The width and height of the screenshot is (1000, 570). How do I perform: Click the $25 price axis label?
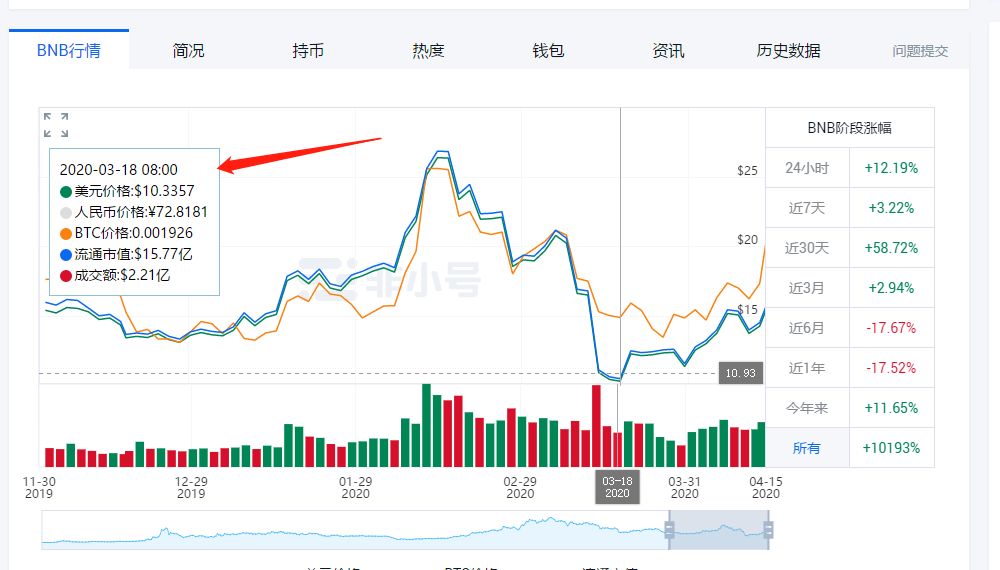pyautogui.click(x=747, y=171)
